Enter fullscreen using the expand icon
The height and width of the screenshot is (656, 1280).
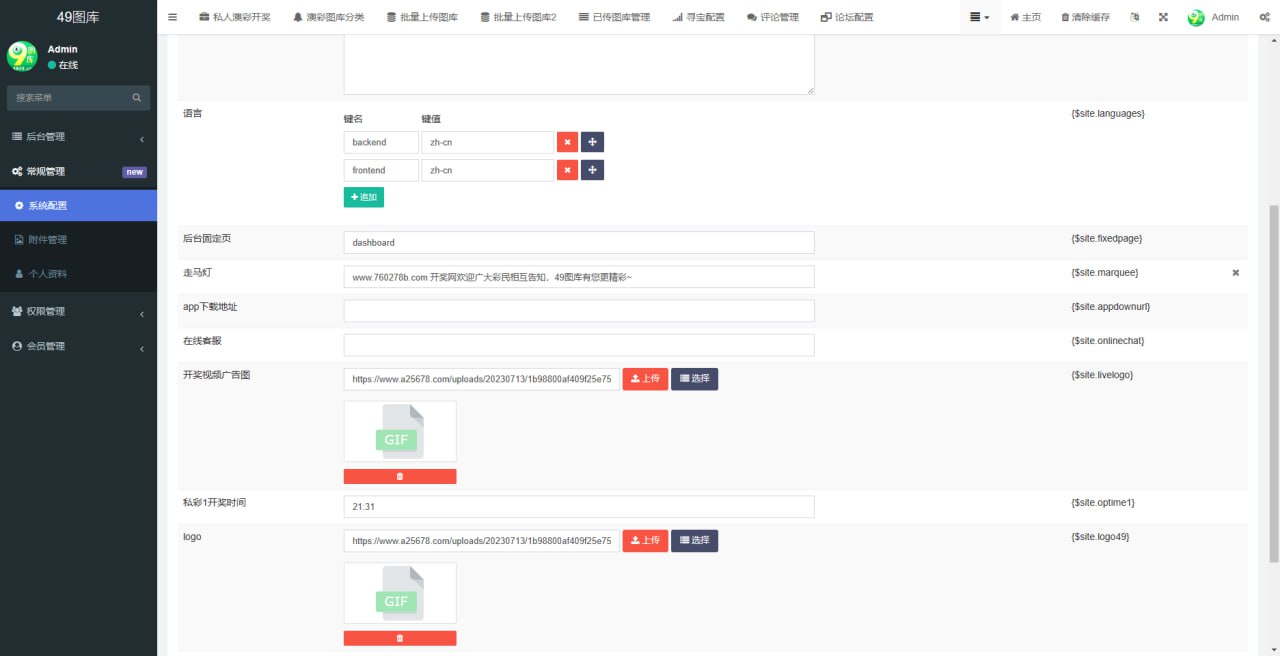tap(1163, 16)
